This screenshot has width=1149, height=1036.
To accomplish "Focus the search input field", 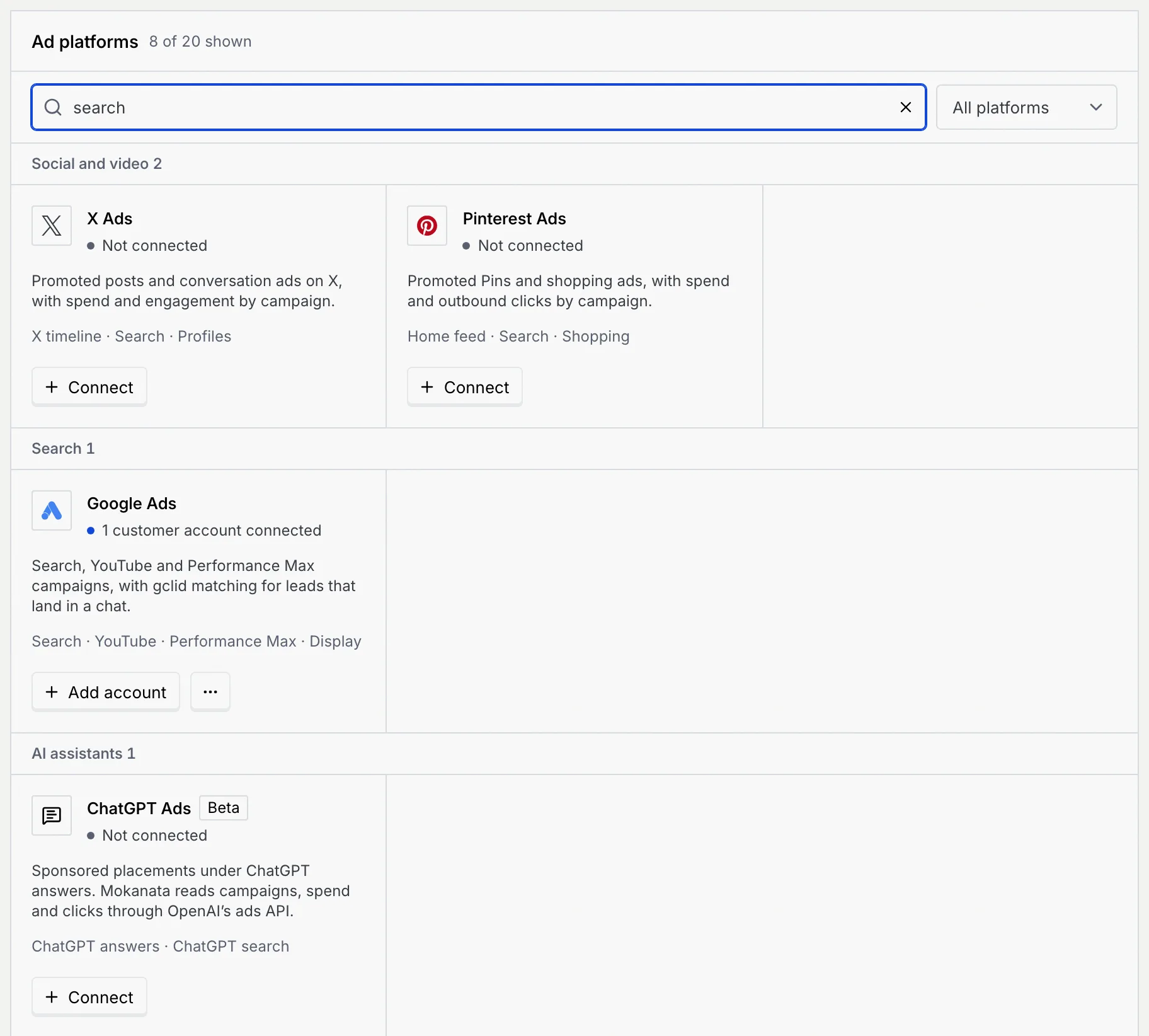I will click(479, 107).
